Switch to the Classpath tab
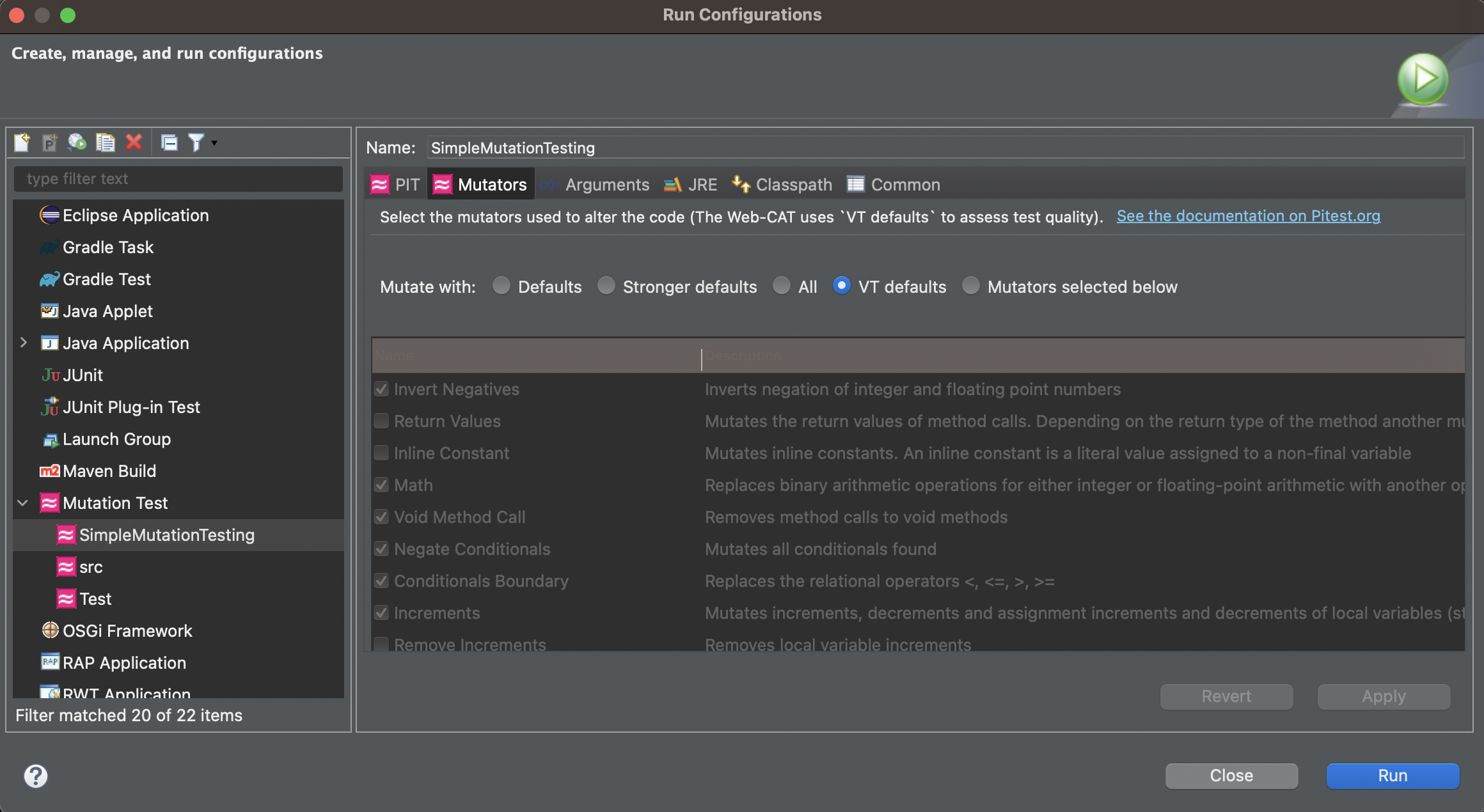 coord(782,185)
